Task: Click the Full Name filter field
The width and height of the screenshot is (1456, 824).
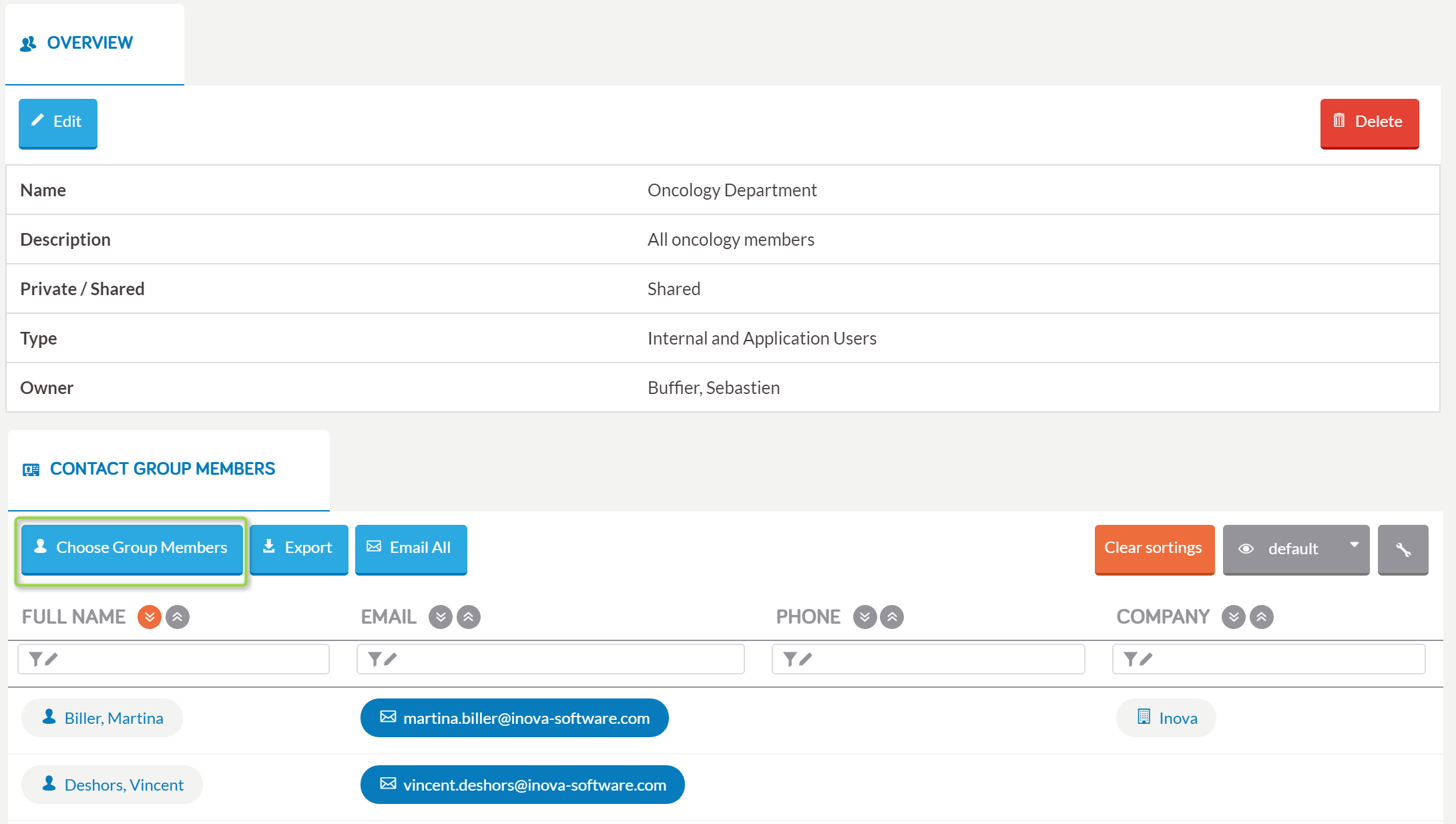Action: (x=174, y=659)
